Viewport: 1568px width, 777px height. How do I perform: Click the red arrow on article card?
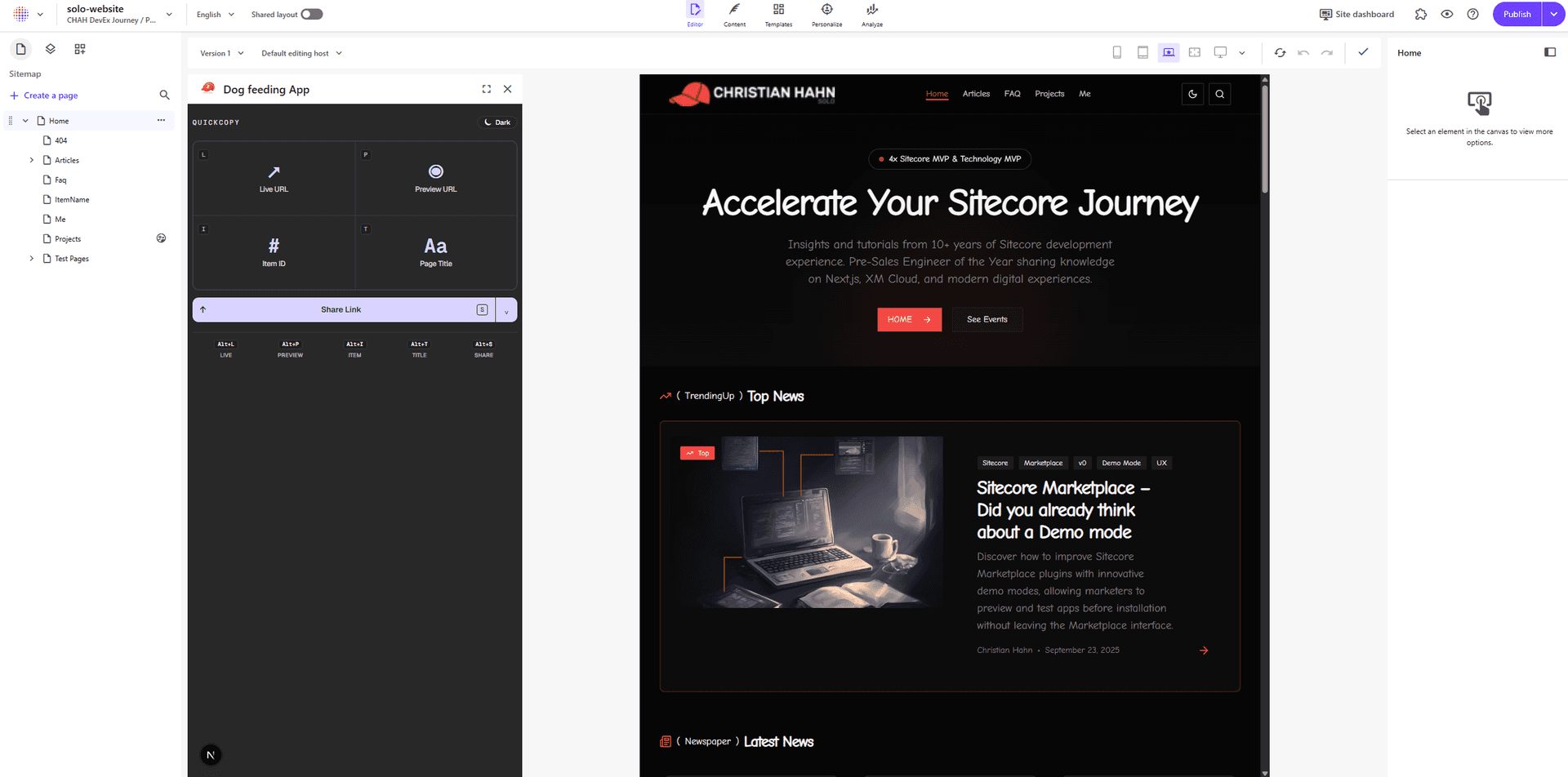point(1204,650)
